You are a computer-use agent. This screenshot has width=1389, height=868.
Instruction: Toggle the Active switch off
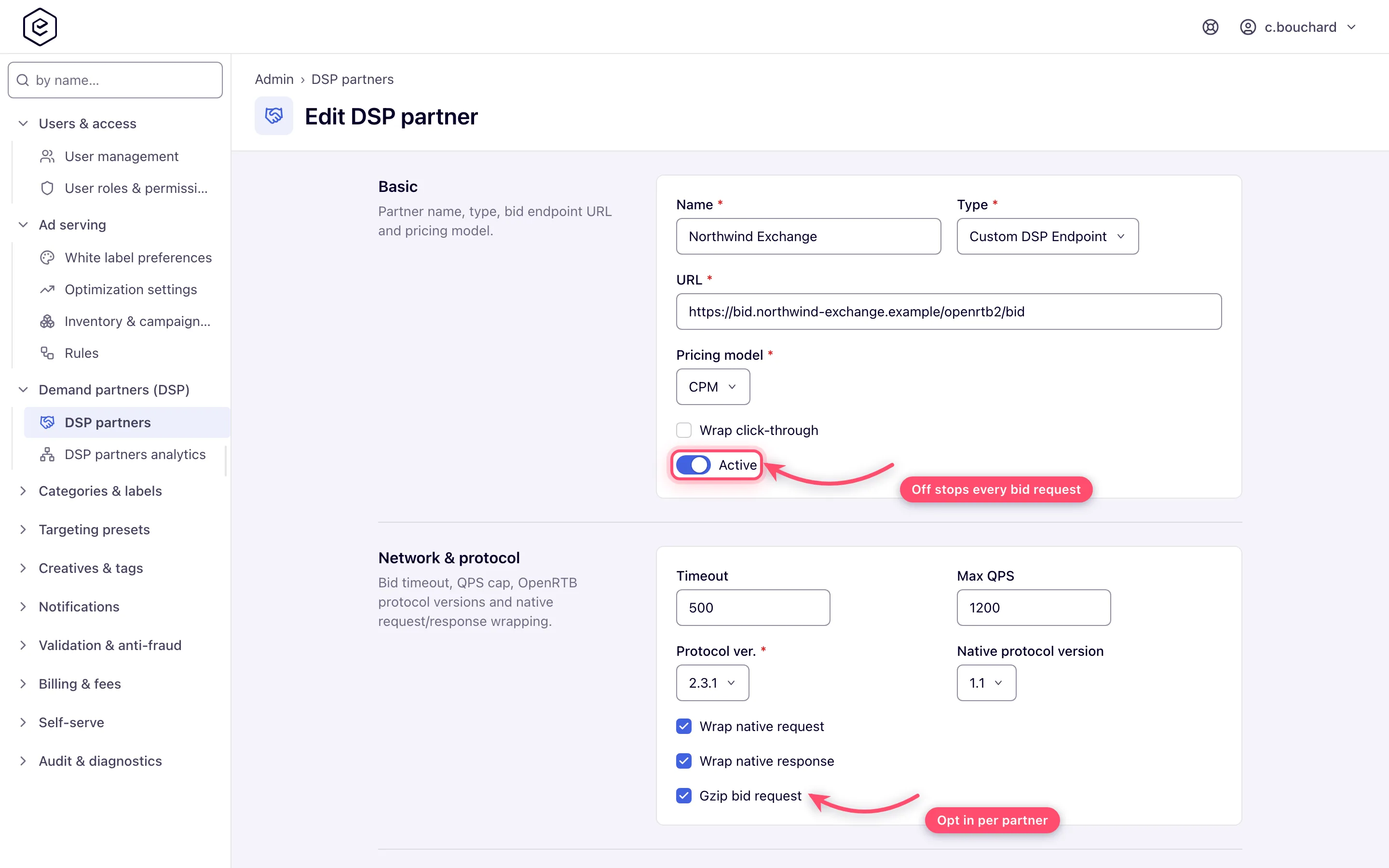[694, 465]
